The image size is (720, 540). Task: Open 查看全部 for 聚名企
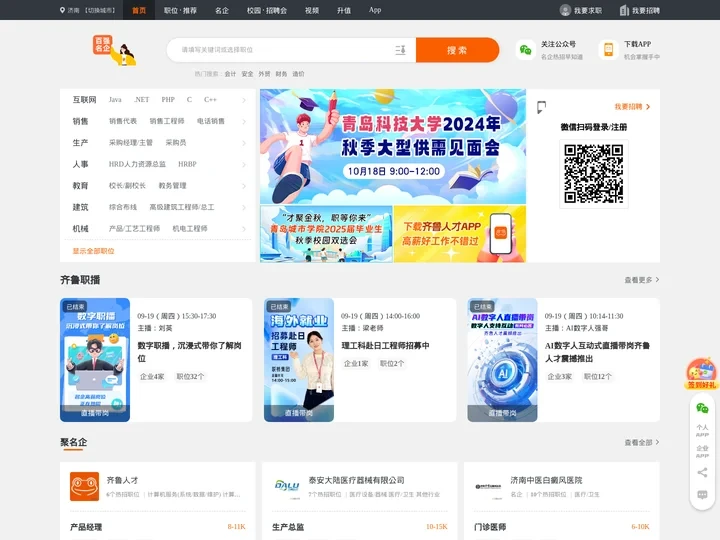pos(641,442)
